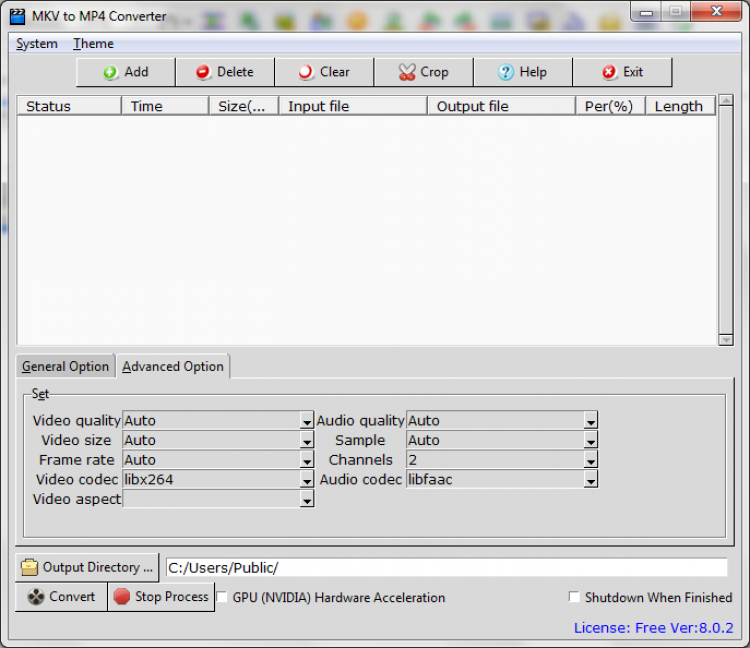
Task: Close the MKV to MP4 Converter window
Action: [716, 11]
